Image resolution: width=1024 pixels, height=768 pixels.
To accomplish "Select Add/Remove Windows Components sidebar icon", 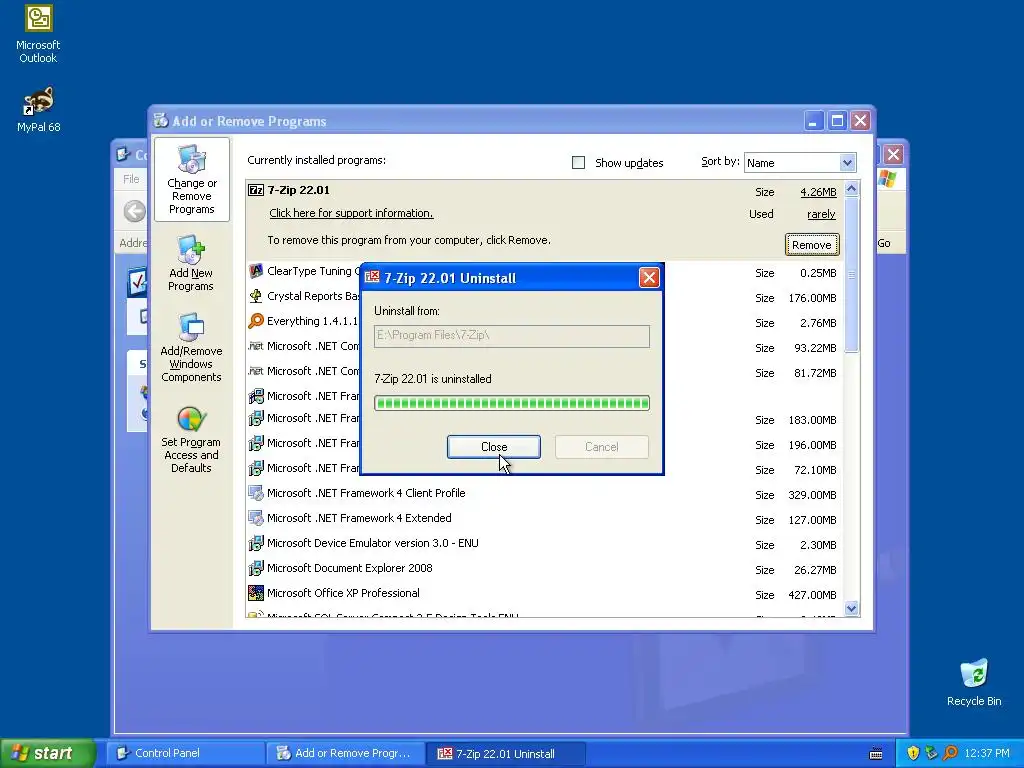I will 191,347.
